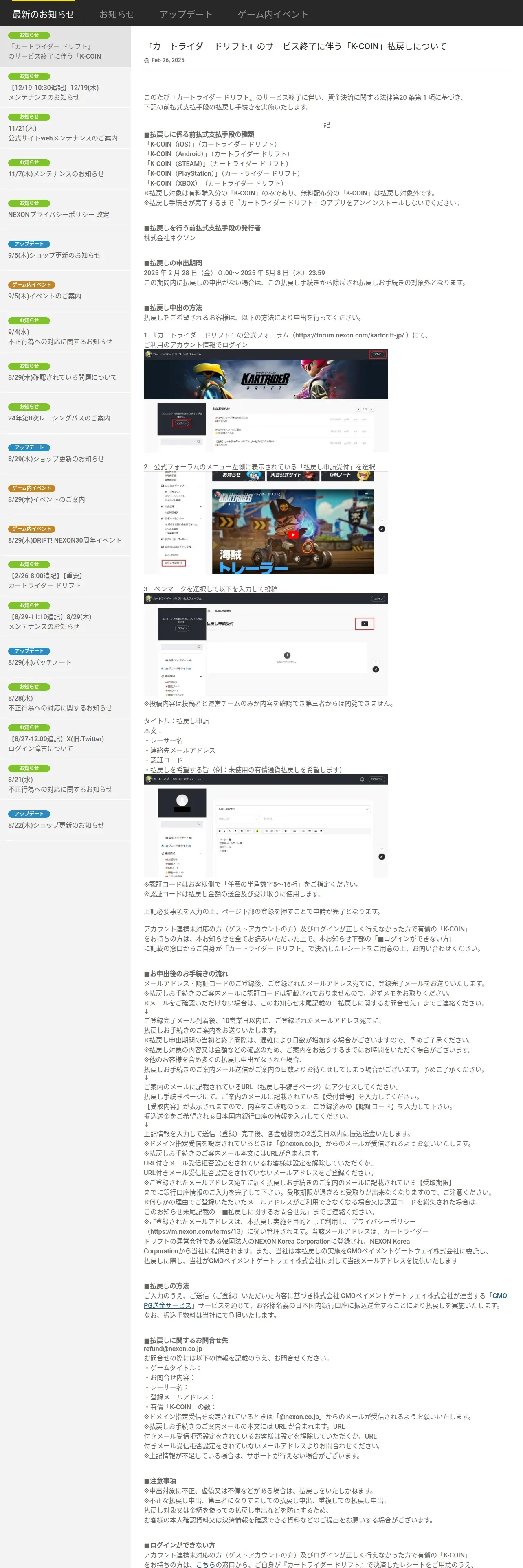Open the 12/19(木) メンテナンスのお知らせ sidebar item

click(x=65, y=87)
